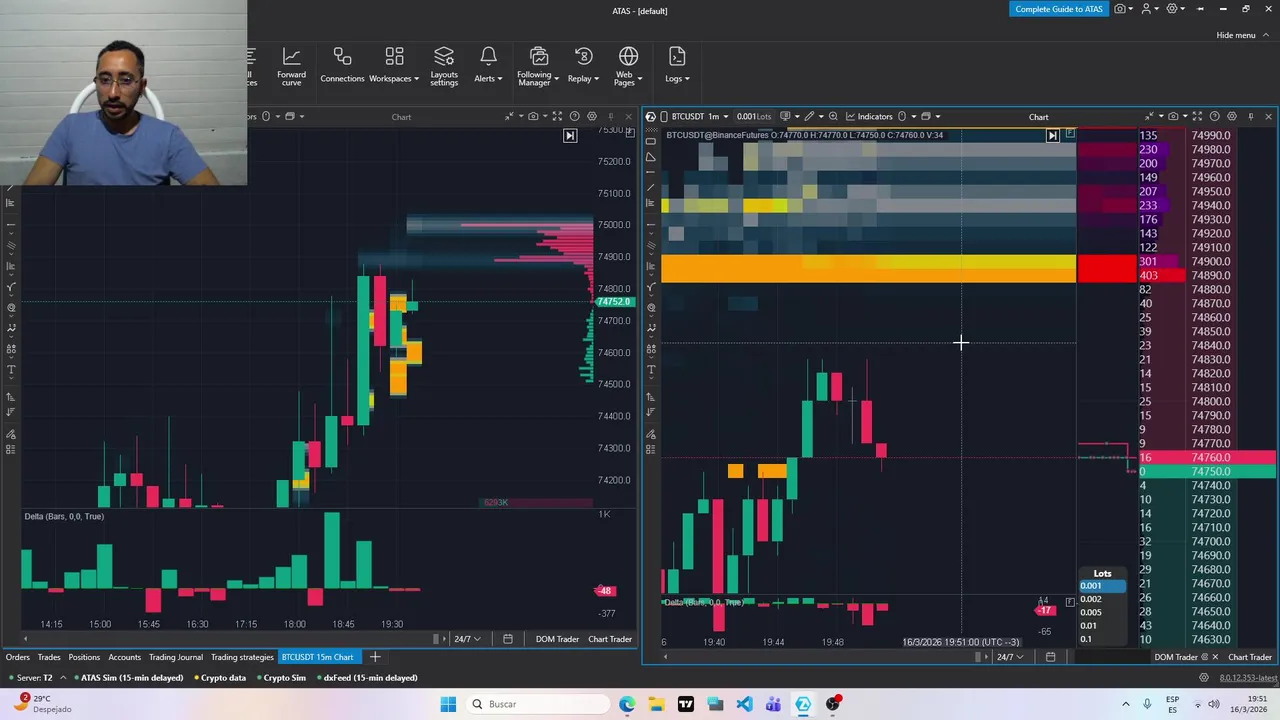Screen dimensions: 1280x720
Task: Expand the Server: T2 status arrow
Action: pos(63,678)
